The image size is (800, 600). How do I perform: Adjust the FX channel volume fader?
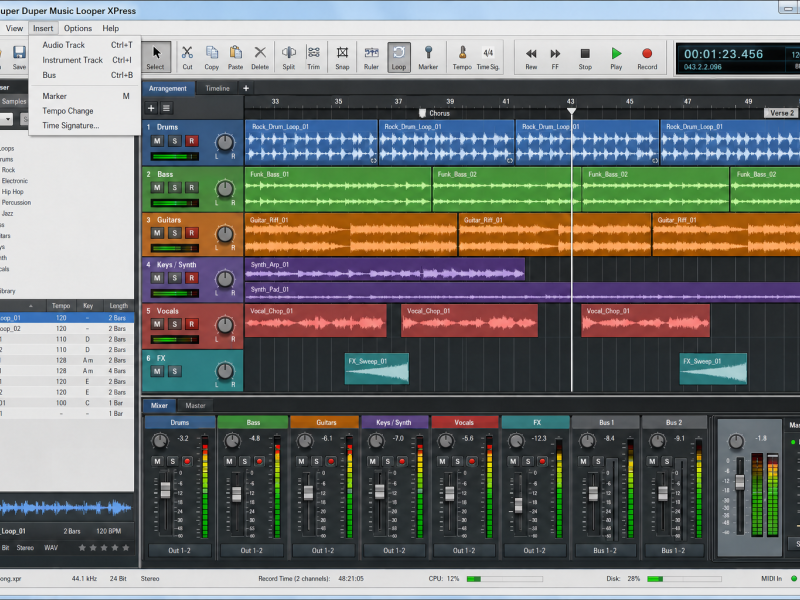point(518,505)
